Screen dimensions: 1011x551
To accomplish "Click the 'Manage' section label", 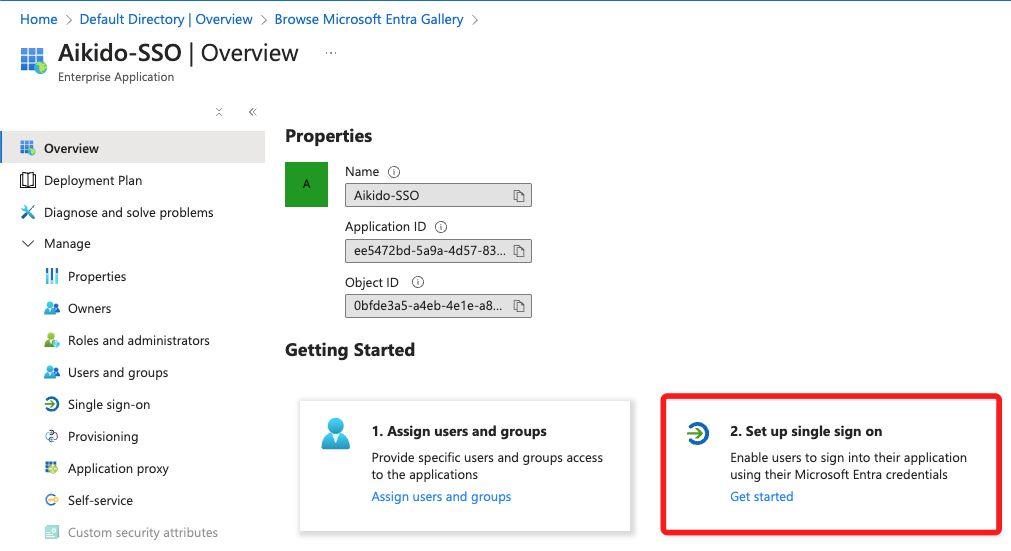I will click(x=67, y=244).
